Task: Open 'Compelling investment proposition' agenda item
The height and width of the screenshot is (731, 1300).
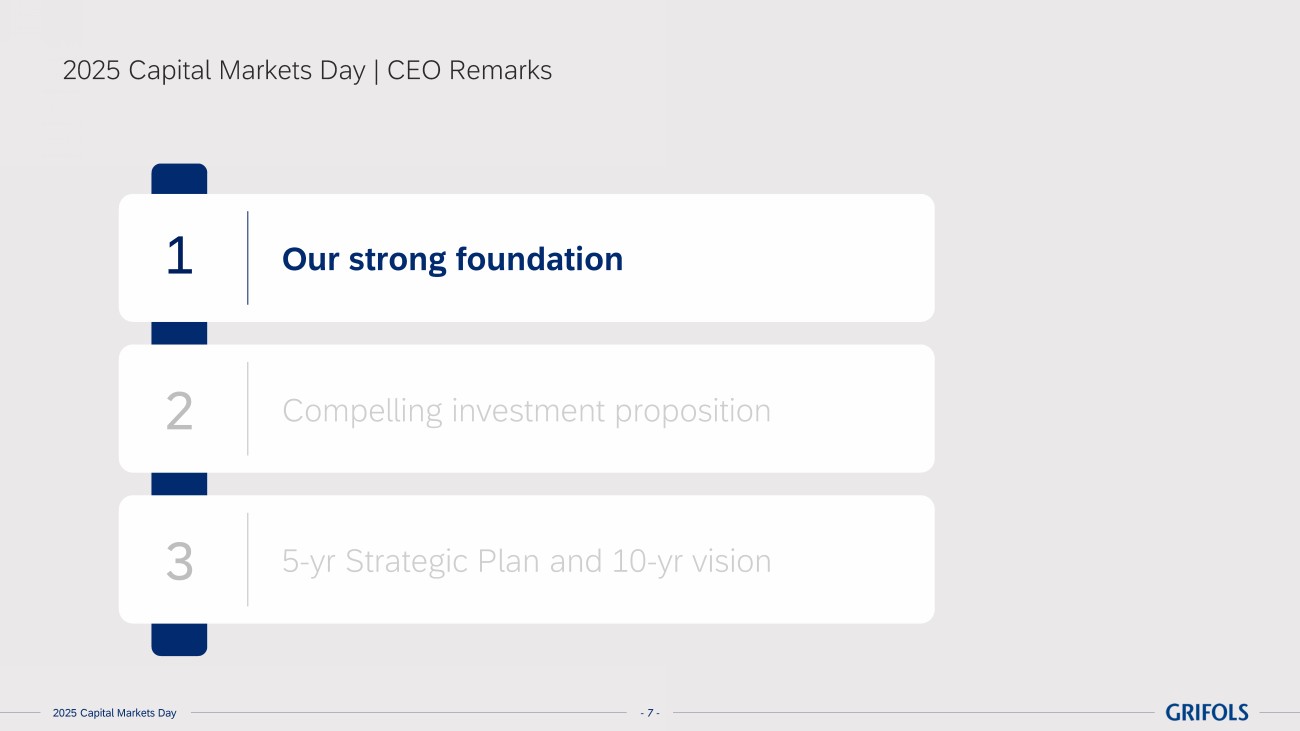Action: point(526,410)
